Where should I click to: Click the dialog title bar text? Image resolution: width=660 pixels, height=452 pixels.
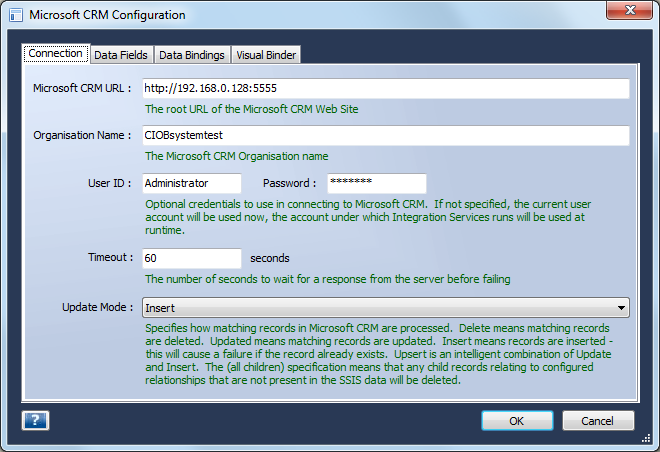click(107, 15)
